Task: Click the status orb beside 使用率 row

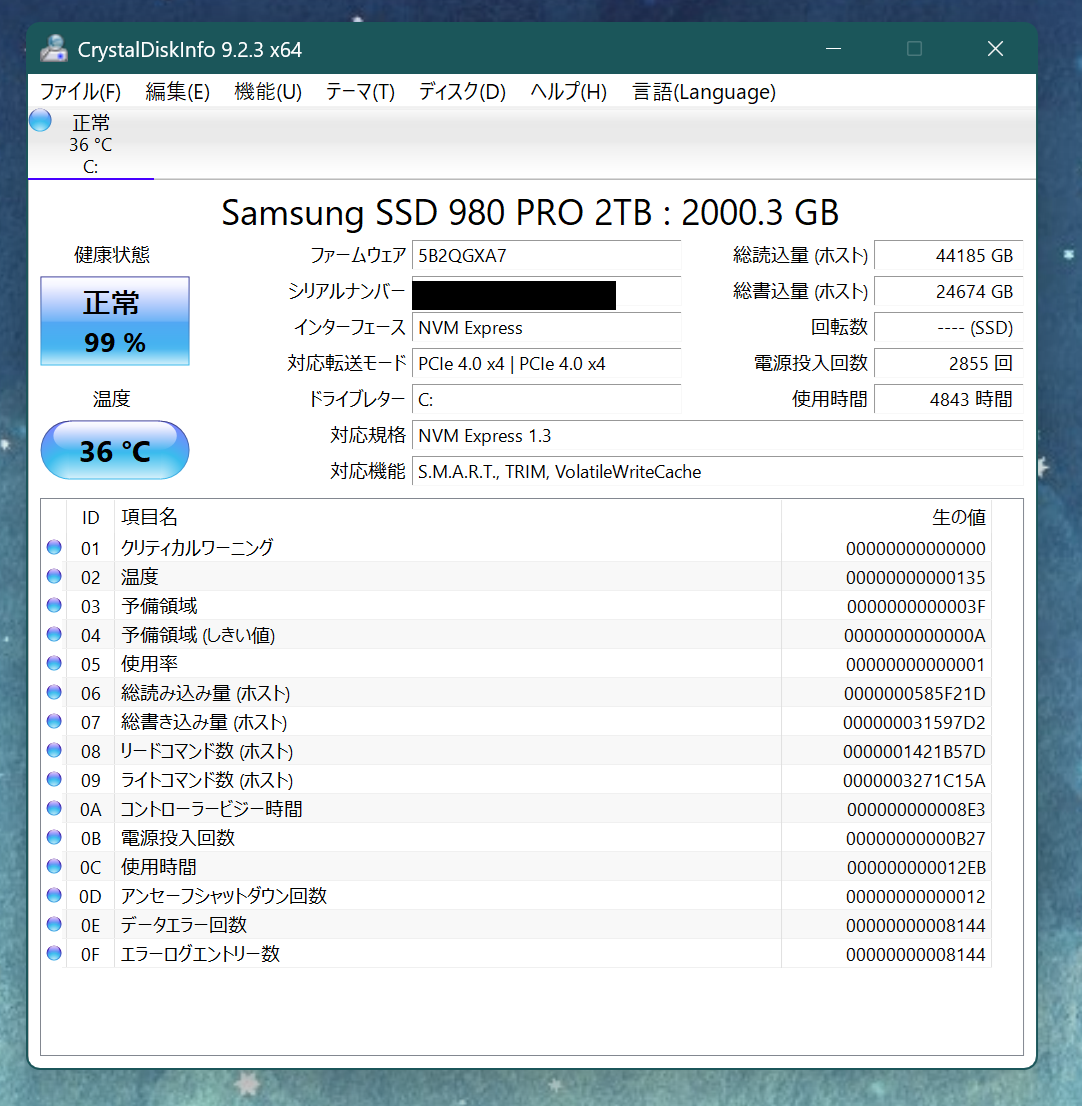Action: [54, 663]
